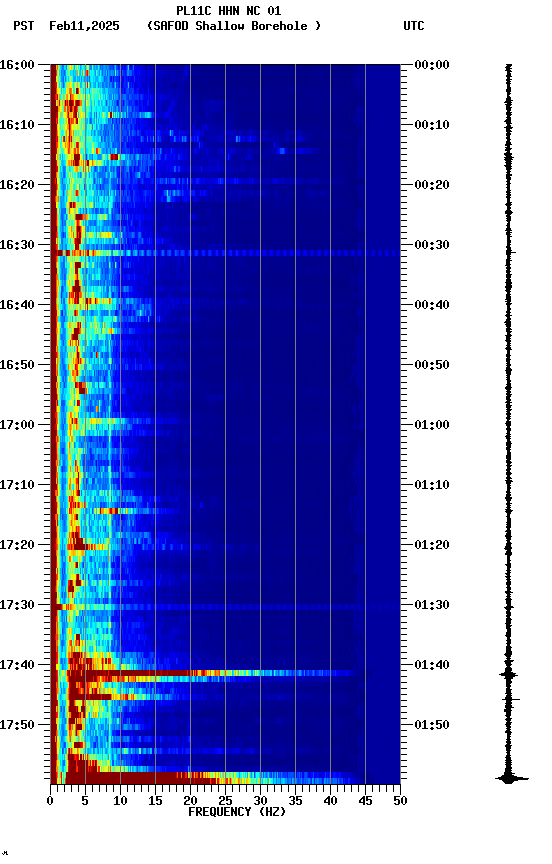Click the 16:30 PST time label

click(x=17, y=245)
